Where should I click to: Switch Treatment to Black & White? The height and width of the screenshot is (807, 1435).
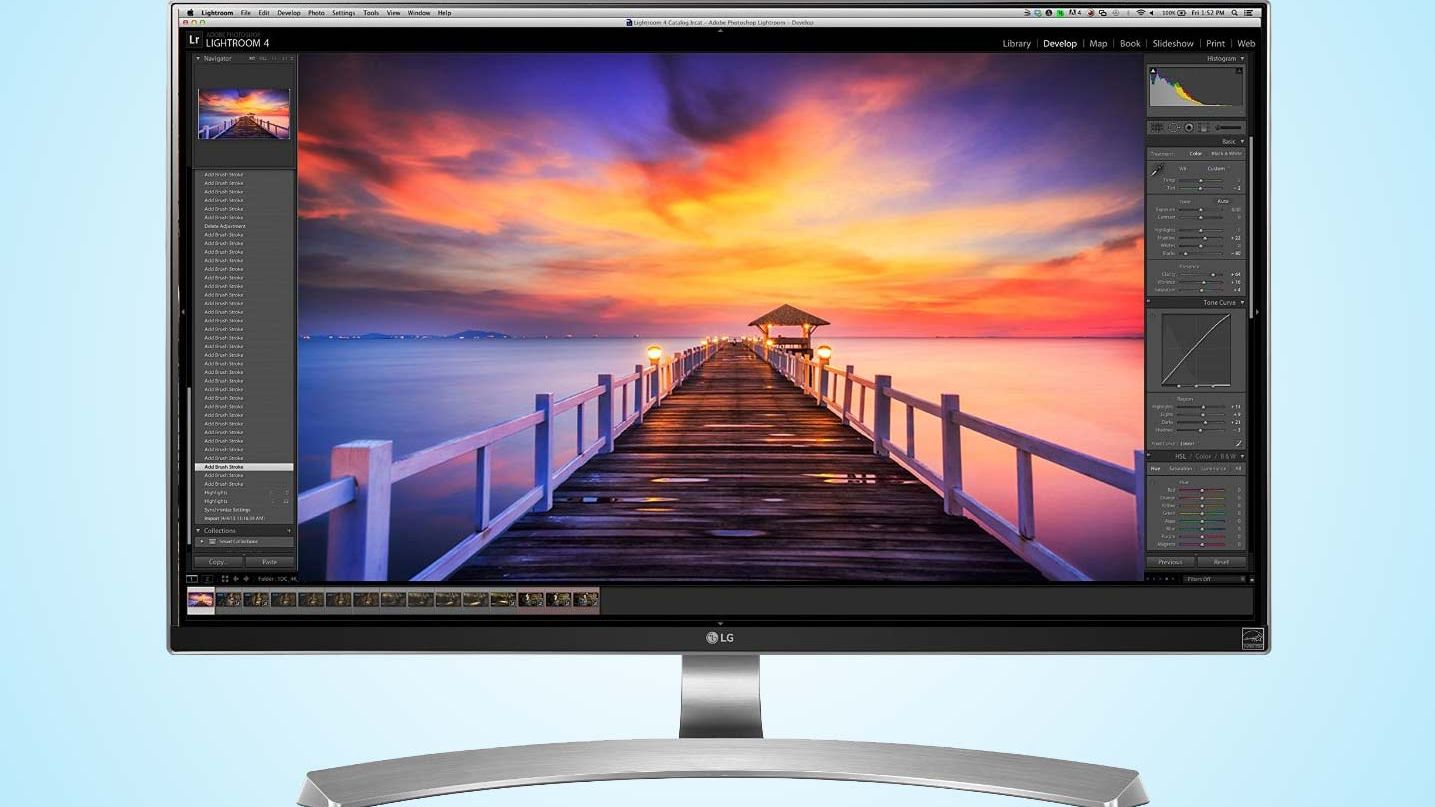[1226, 154]
